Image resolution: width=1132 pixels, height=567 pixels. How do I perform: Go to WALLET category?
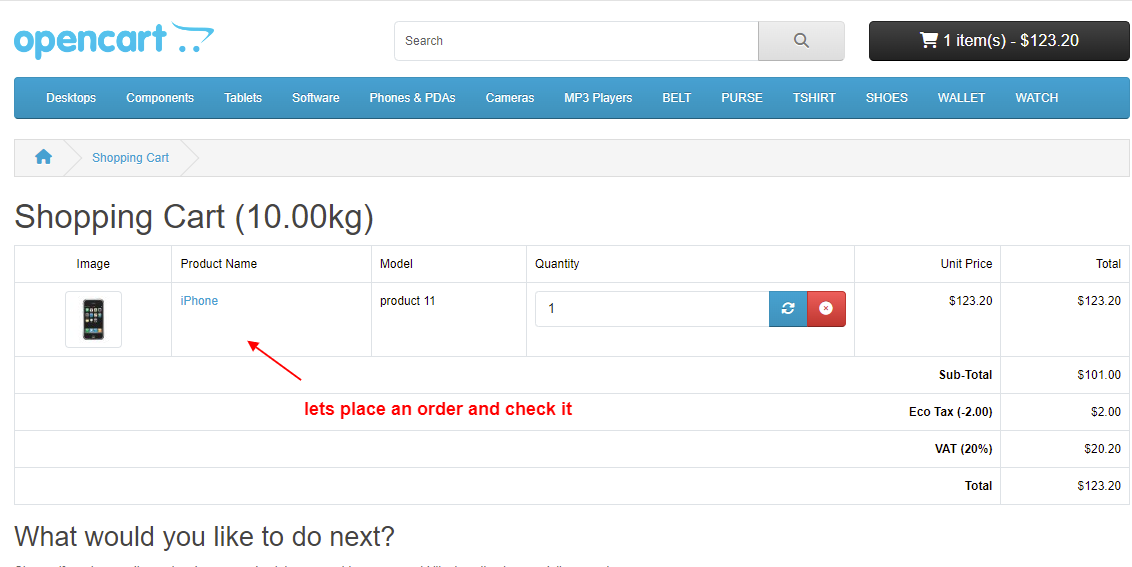pos(961,98)
